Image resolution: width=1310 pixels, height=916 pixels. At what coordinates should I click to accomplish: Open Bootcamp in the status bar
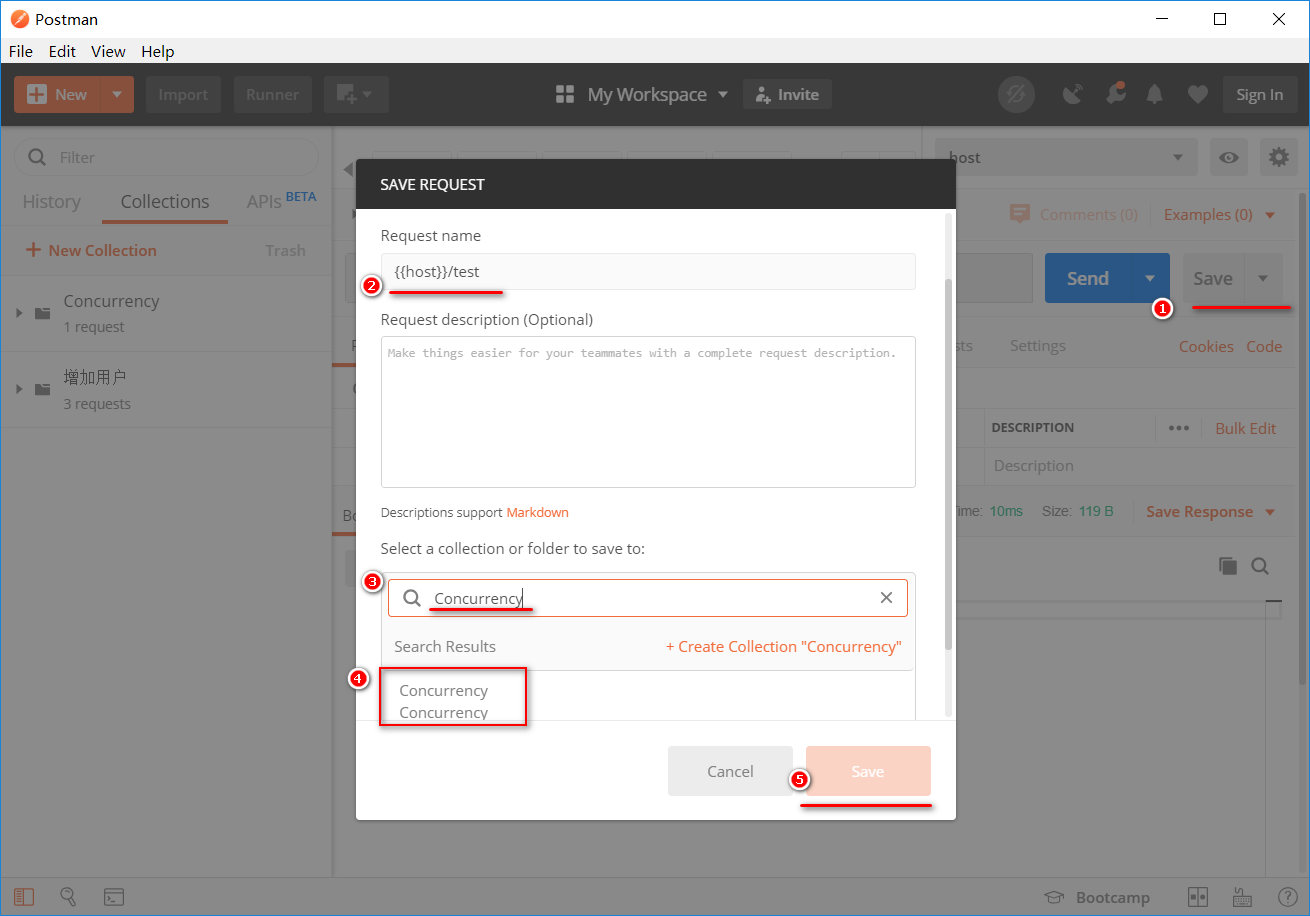[1097, 897]
